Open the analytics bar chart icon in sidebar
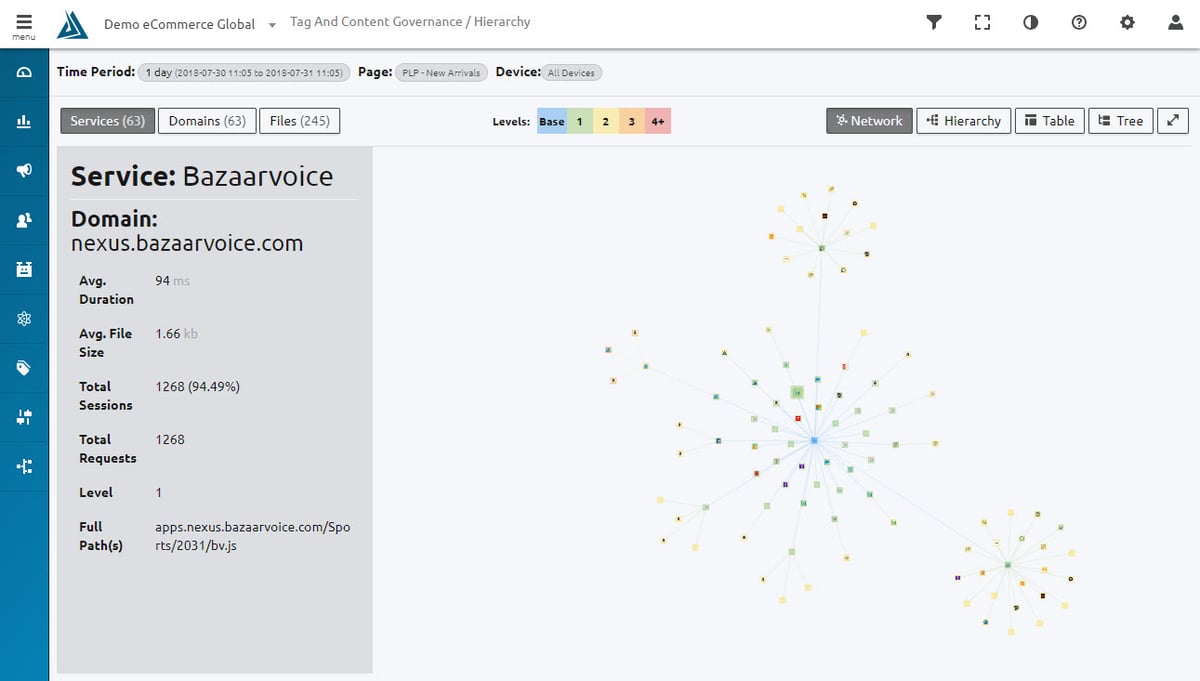Screen dimensions: 1200x681 point(24,120)
